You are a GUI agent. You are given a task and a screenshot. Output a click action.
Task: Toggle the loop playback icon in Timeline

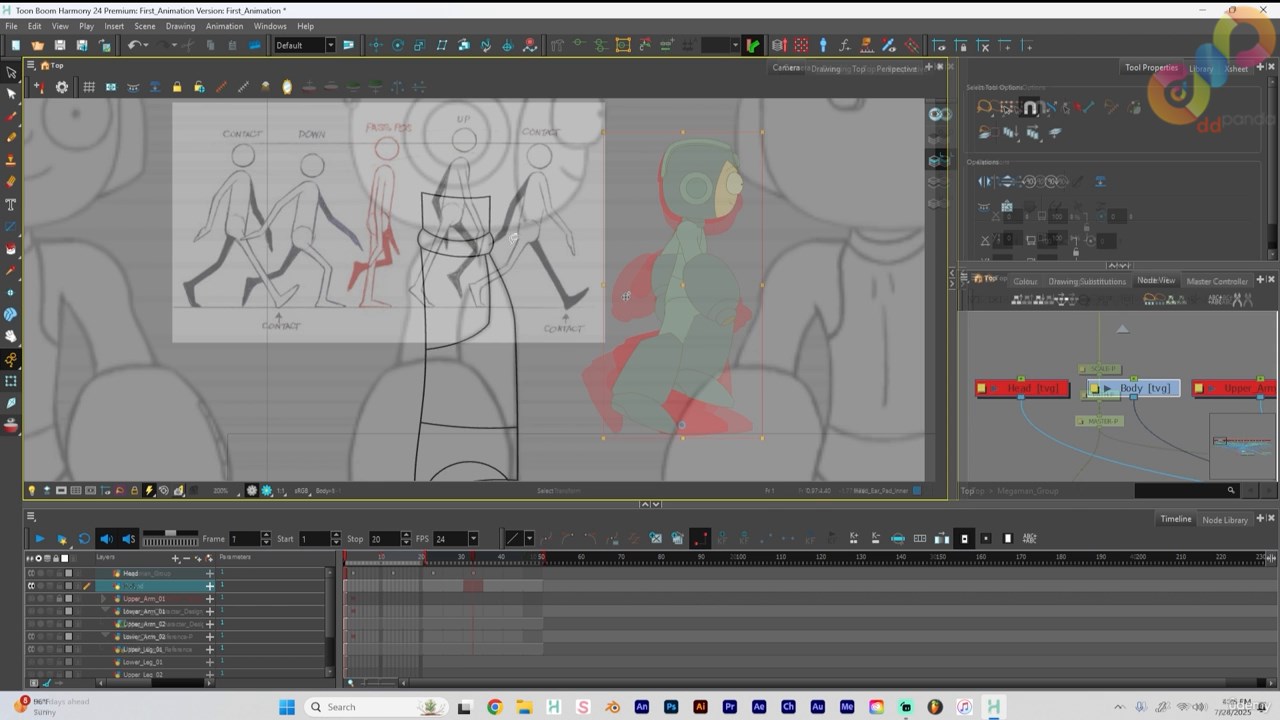[84, 539]
